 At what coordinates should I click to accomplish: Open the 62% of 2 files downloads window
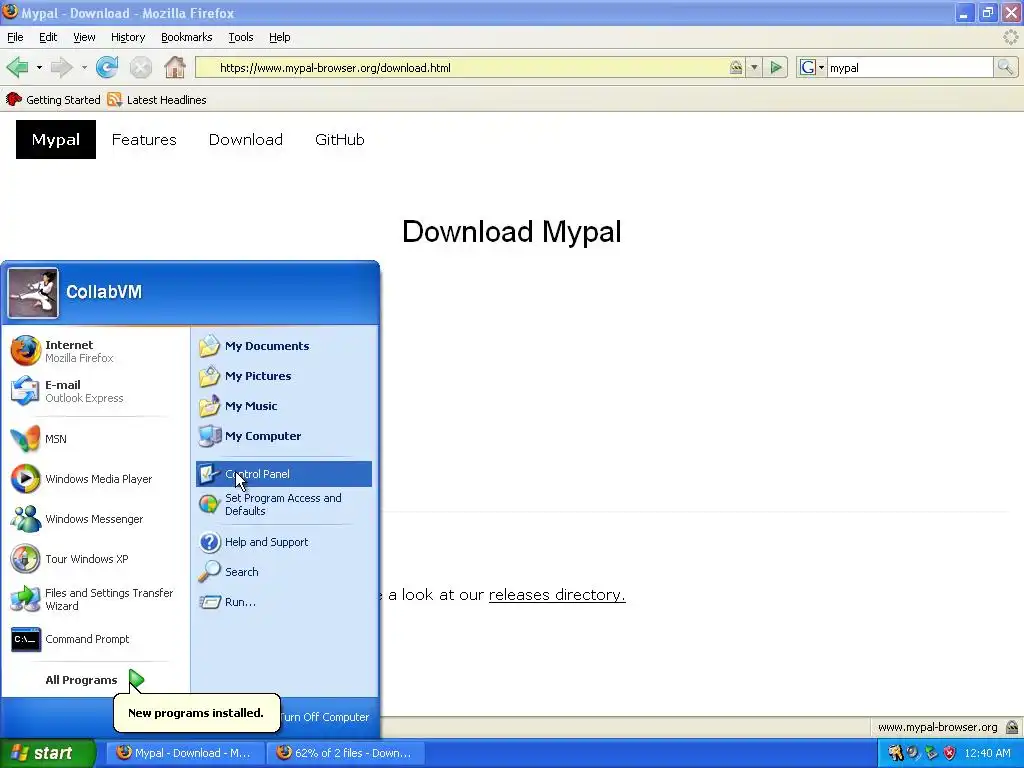[346, 753]
